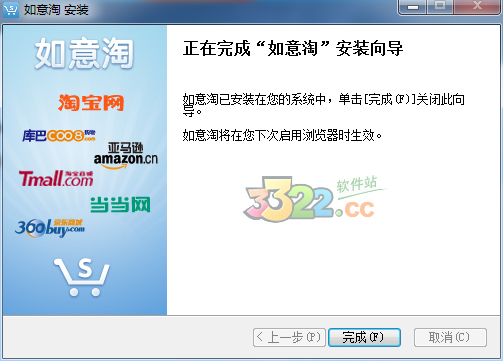Click the Tmall.com logo
Viewport: 503px width, 361px height.
tap(56, 178)
